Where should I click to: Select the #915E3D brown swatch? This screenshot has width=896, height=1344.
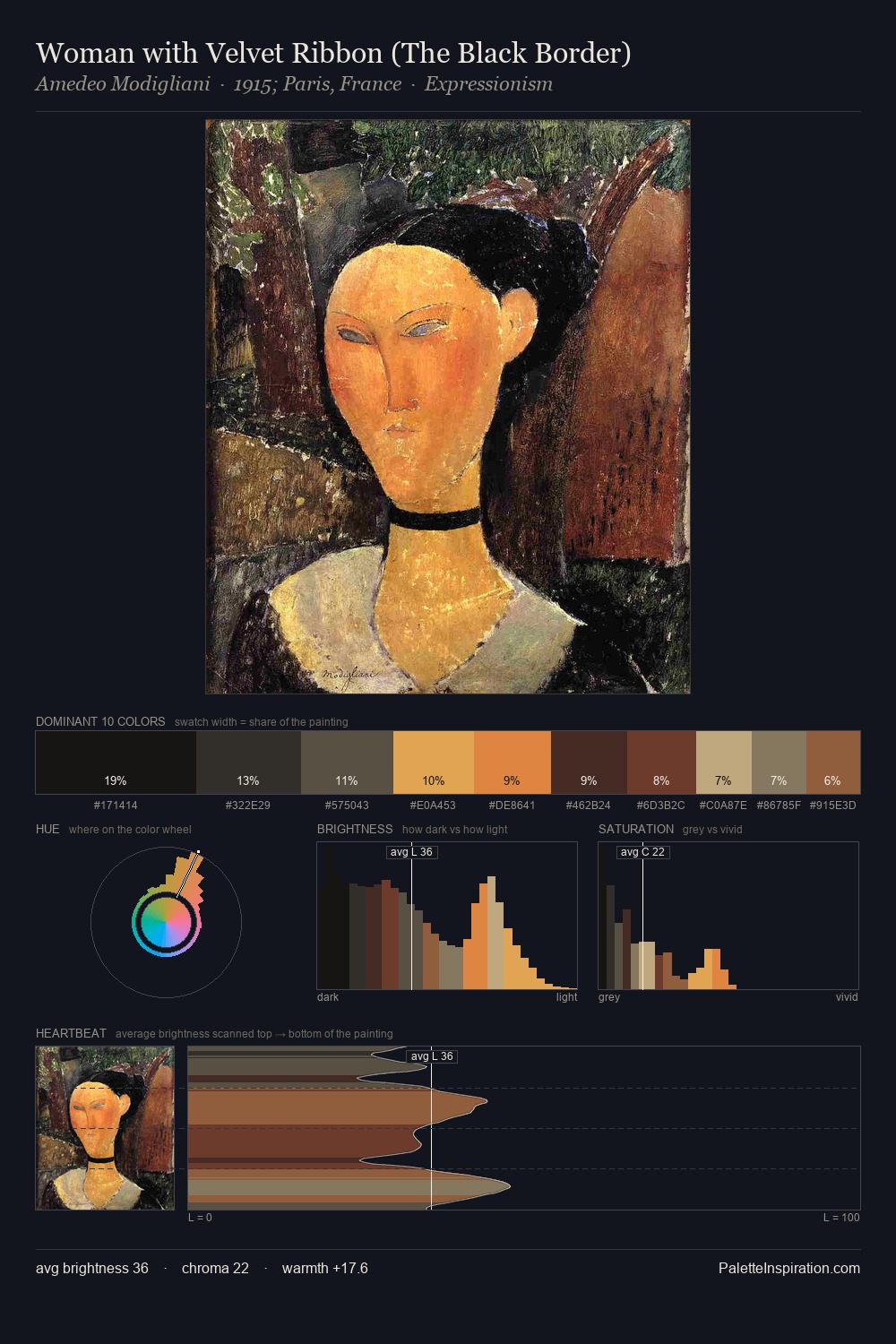click(x=833, y=762)
